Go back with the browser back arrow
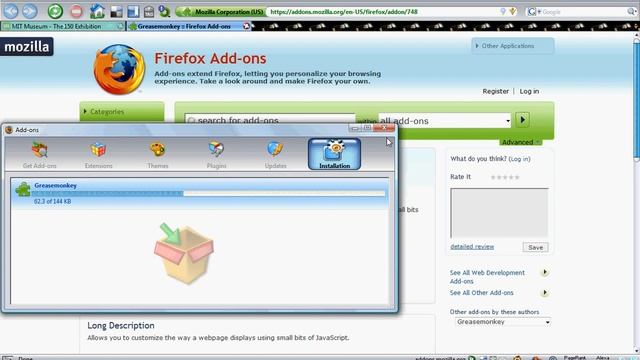The height and width of the screenshot is (360, 640). click(x=11, y=11)
